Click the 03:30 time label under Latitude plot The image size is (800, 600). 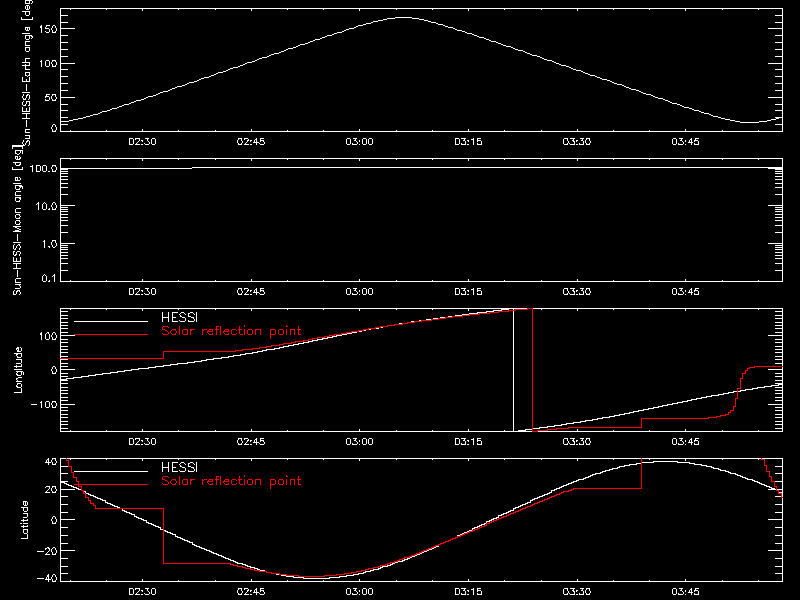577,592
